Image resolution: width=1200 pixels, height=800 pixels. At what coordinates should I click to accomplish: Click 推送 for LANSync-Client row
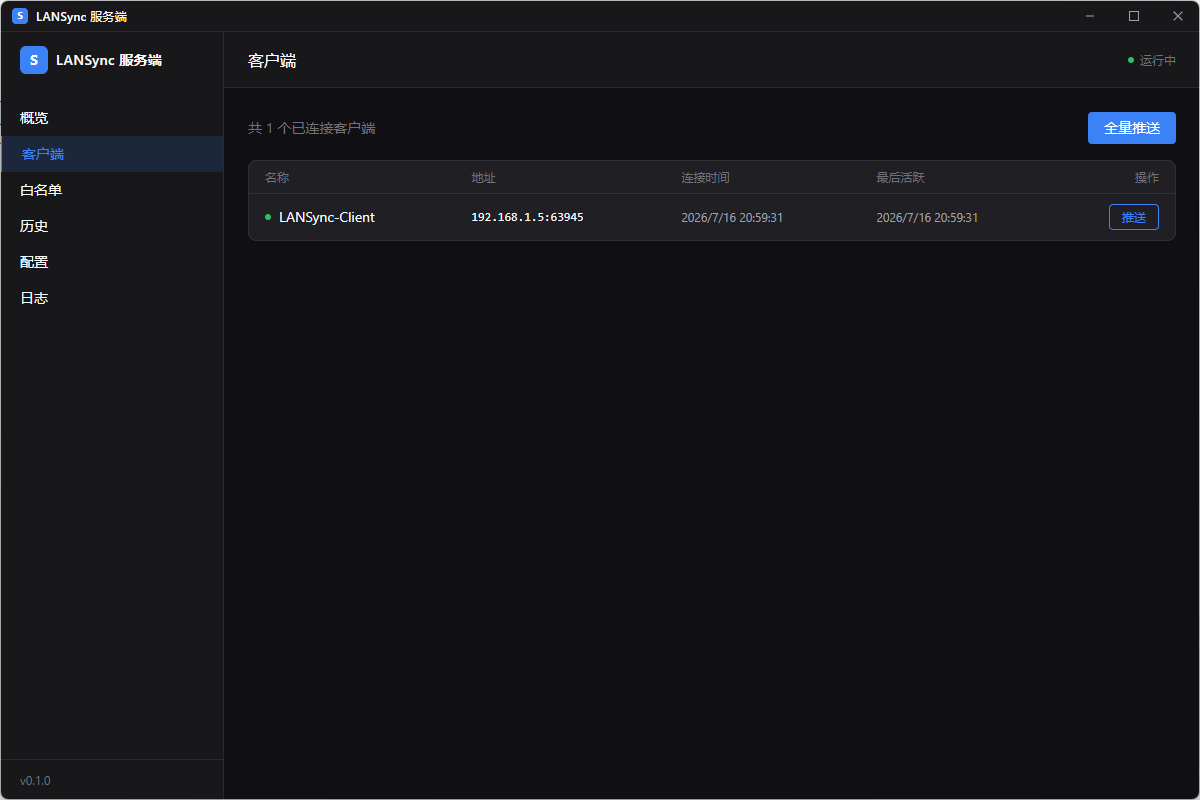click(x=1134, y=217)
